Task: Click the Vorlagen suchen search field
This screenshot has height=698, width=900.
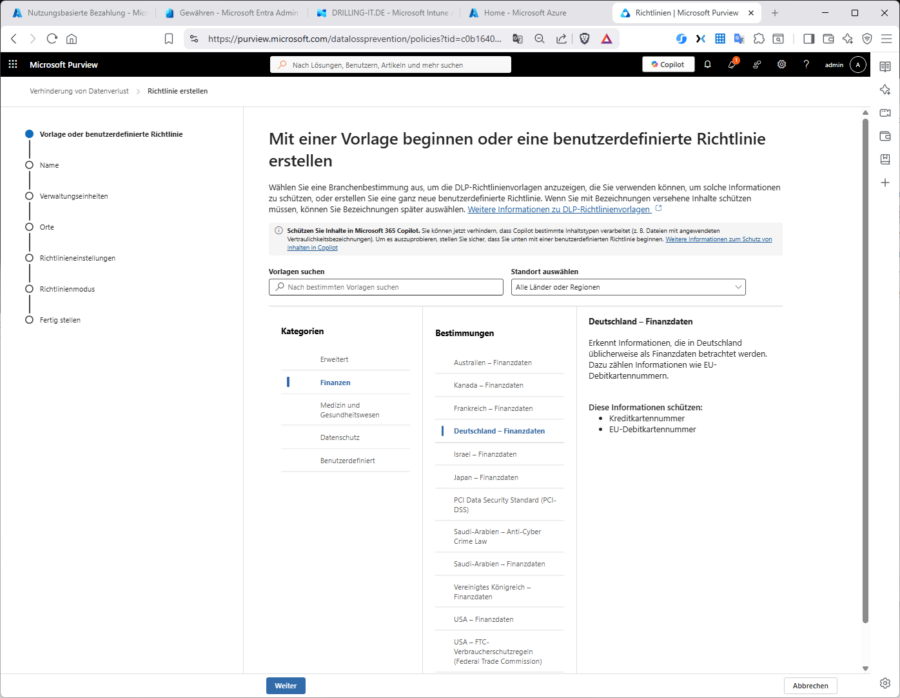Action: click(x=386, y=287)
